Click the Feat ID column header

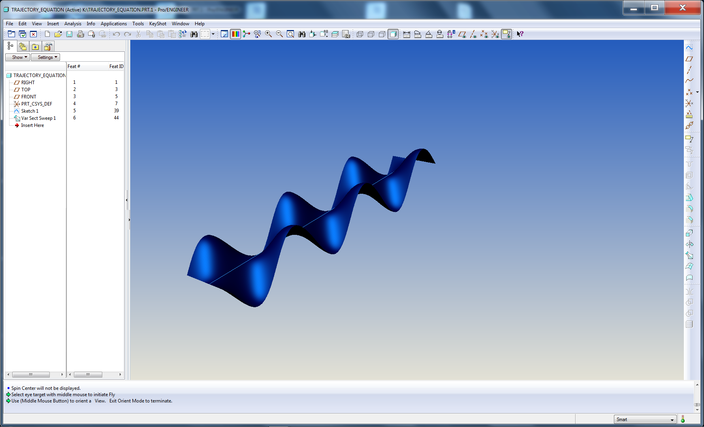point(116,66)
